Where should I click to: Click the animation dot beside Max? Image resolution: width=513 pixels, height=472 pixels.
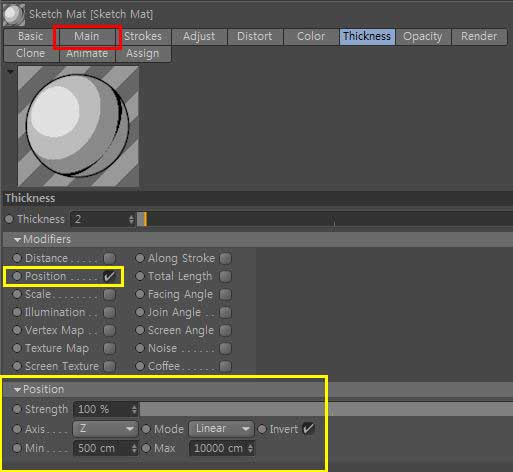(x=146, y=448)
